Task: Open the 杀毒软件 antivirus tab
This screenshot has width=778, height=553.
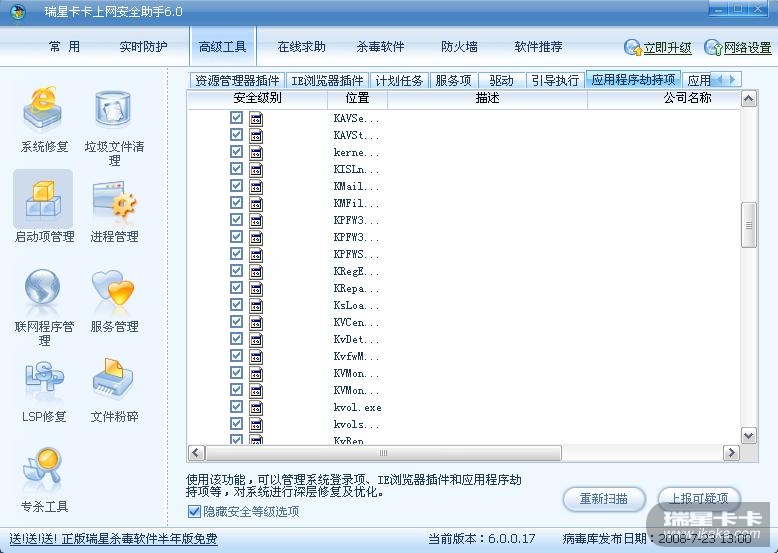Action: tap(381, 47)
